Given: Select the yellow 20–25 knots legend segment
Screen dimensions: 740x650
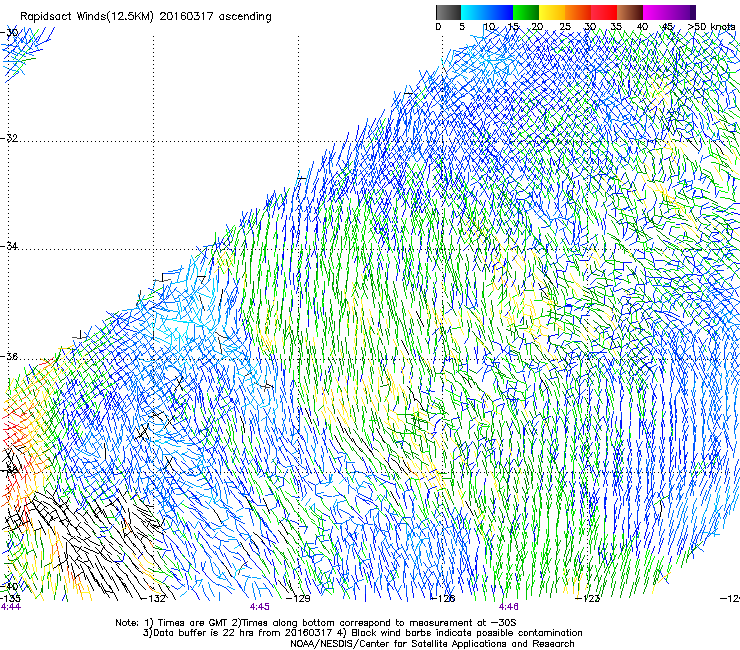Looking at the screenshot, I should [x=552, y=12].
